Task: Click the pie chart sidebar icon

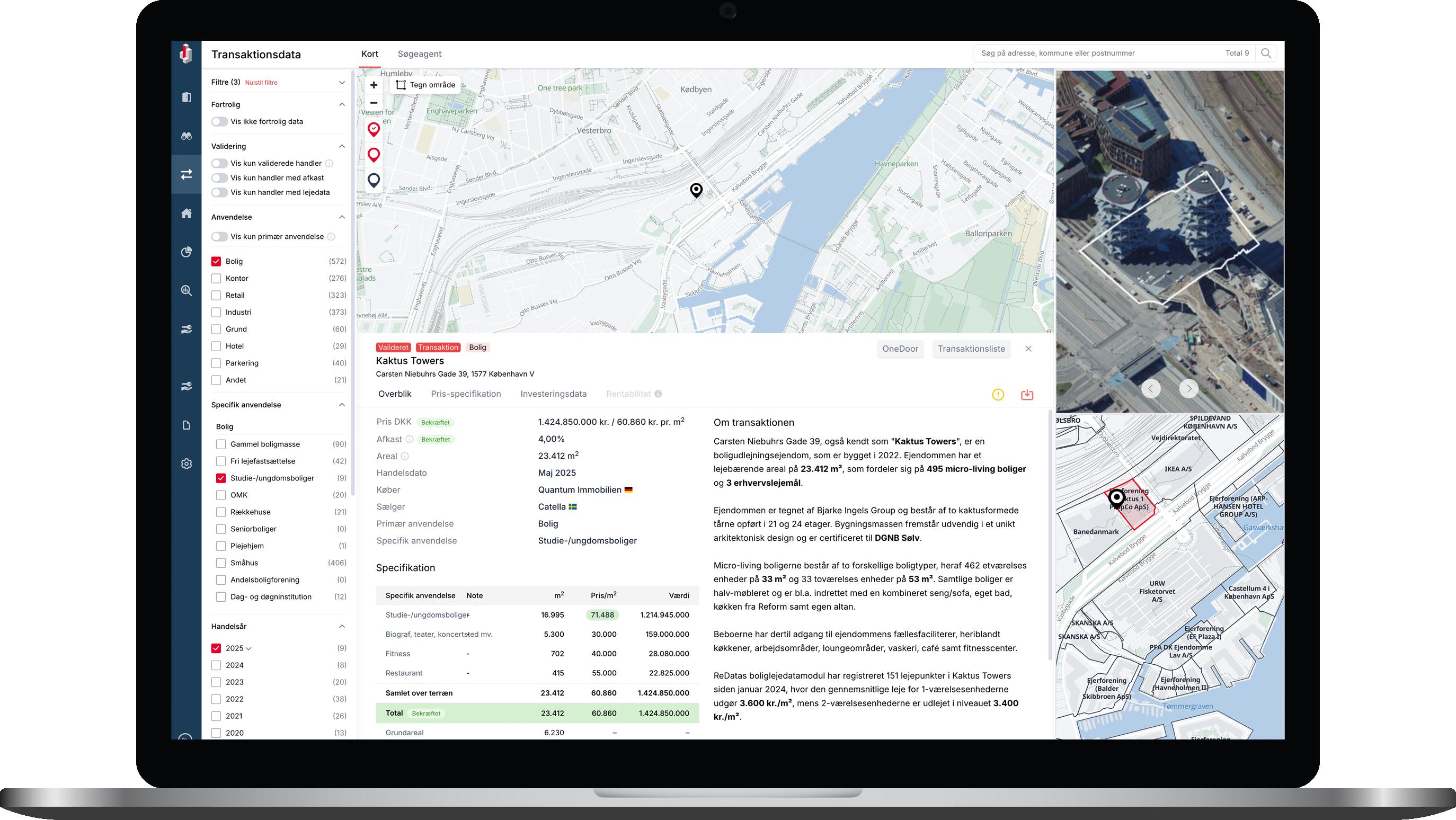Action: point(187,252)
